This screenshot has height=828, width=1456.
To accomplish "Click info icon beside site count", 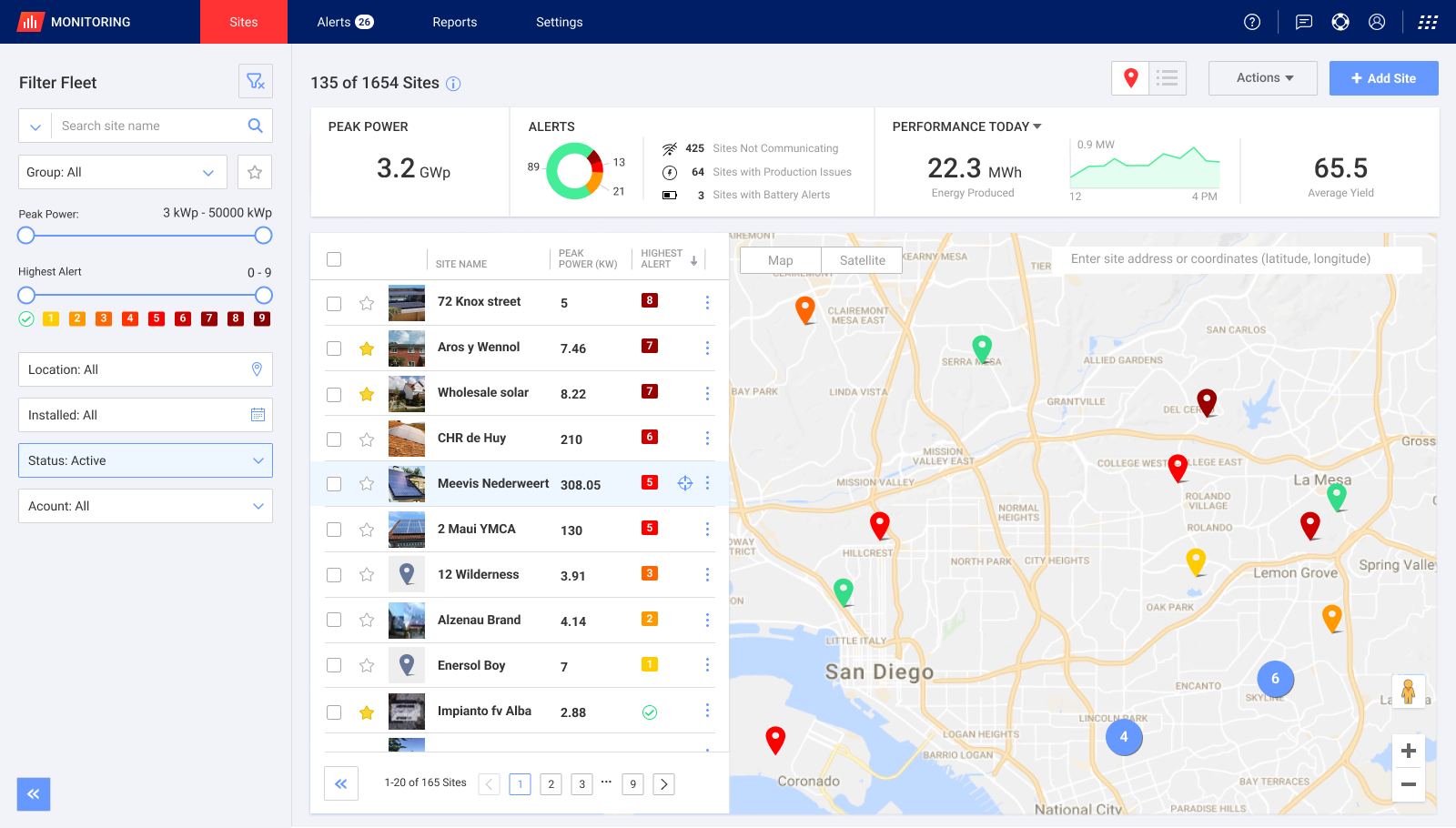I will tap(453, 84).
